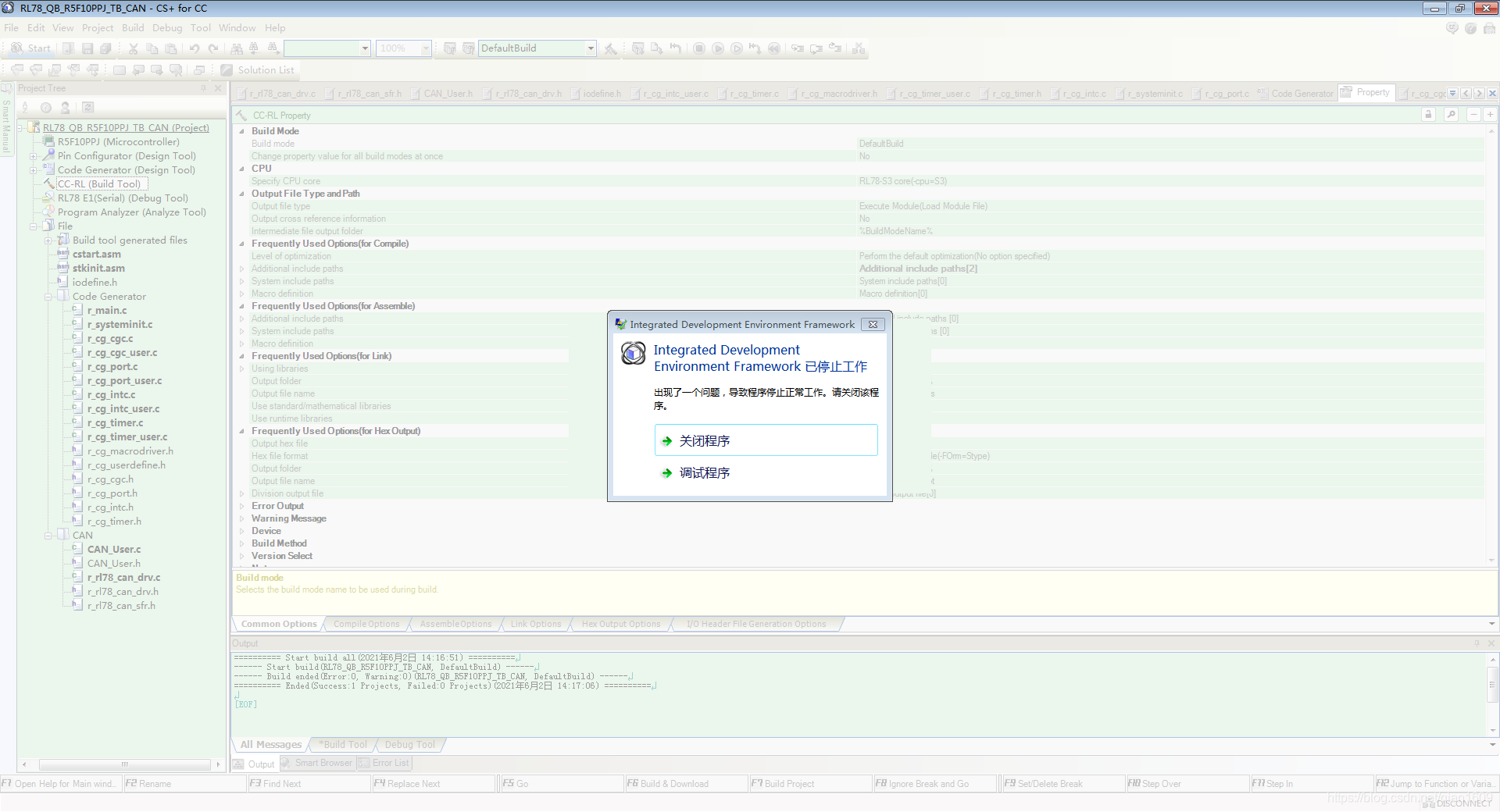Click the Start toolbar button
The width and height of the screenshot is (1500, 812).
coord(31,48)
